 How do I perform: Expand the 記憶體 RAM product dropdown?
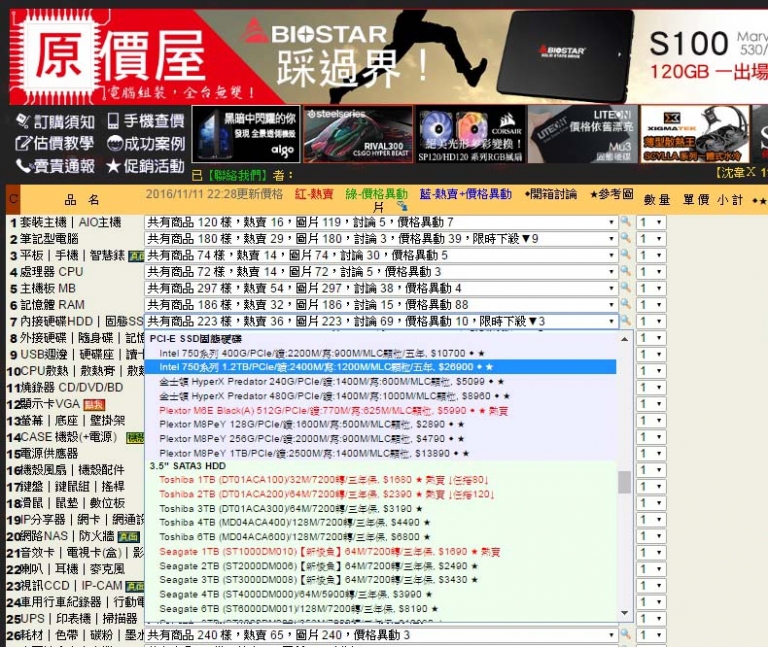(381, 305)
